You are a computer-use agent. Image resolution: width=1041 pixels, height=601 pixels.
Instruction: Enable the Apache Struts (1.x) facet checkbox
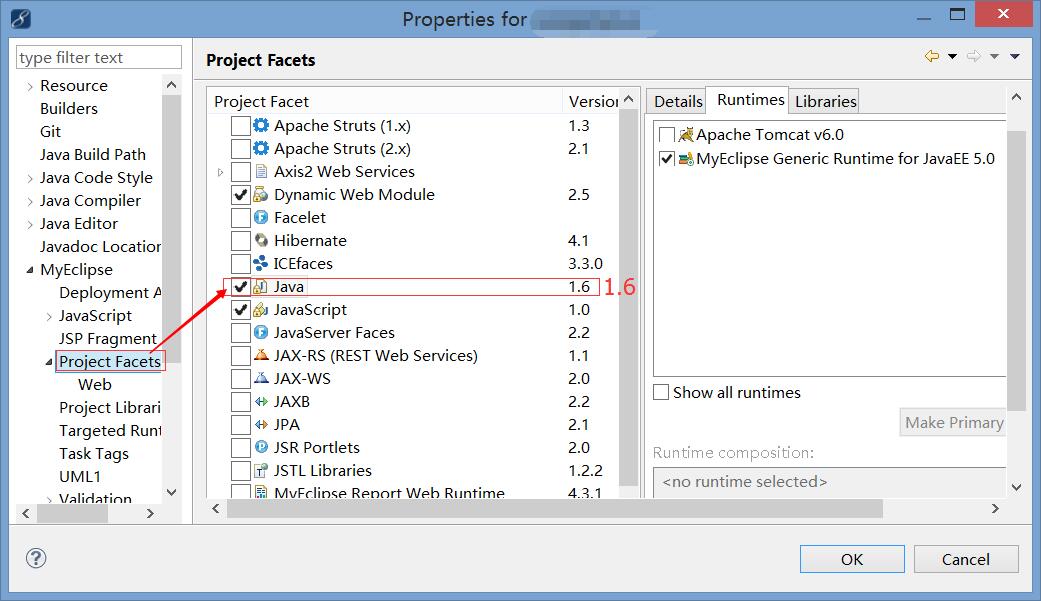(x=240, y=126)
